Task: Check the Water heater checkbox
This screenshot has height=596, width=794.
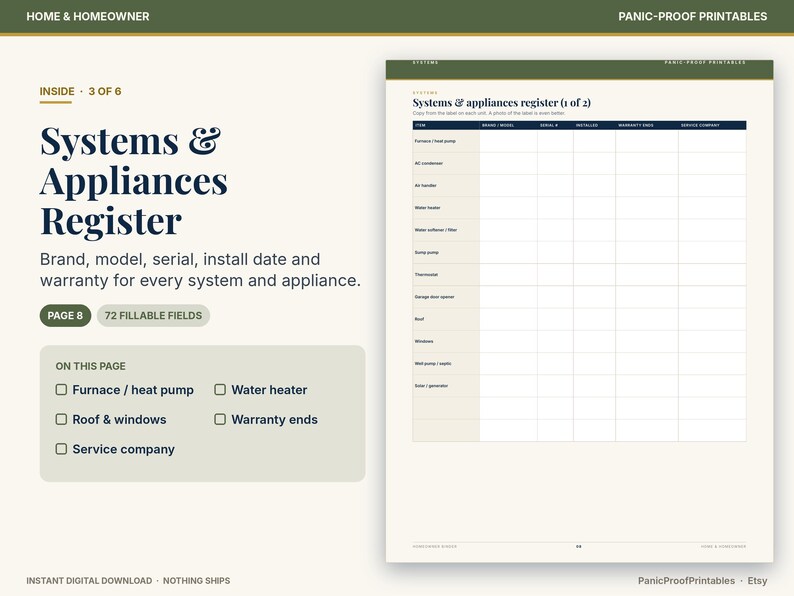Action: [x=220, y=389]
